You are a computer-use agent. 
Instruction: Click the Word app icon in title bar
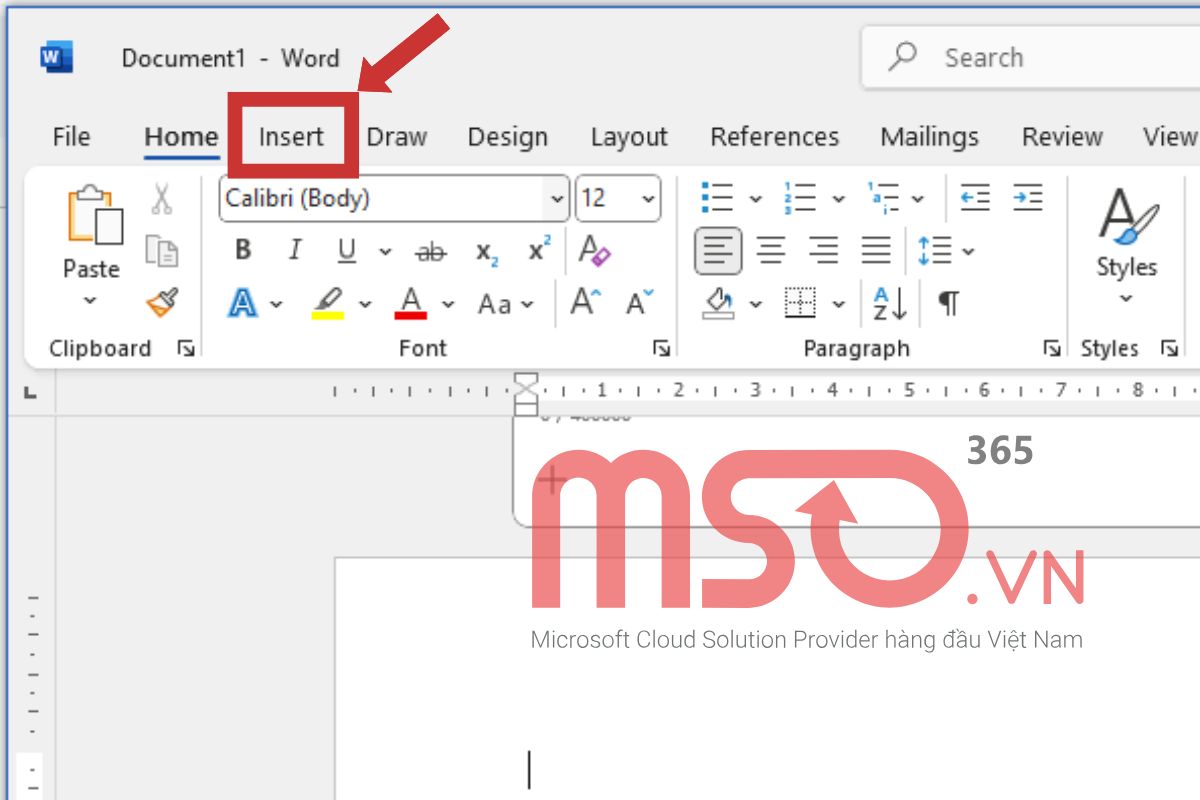(56, 57)
